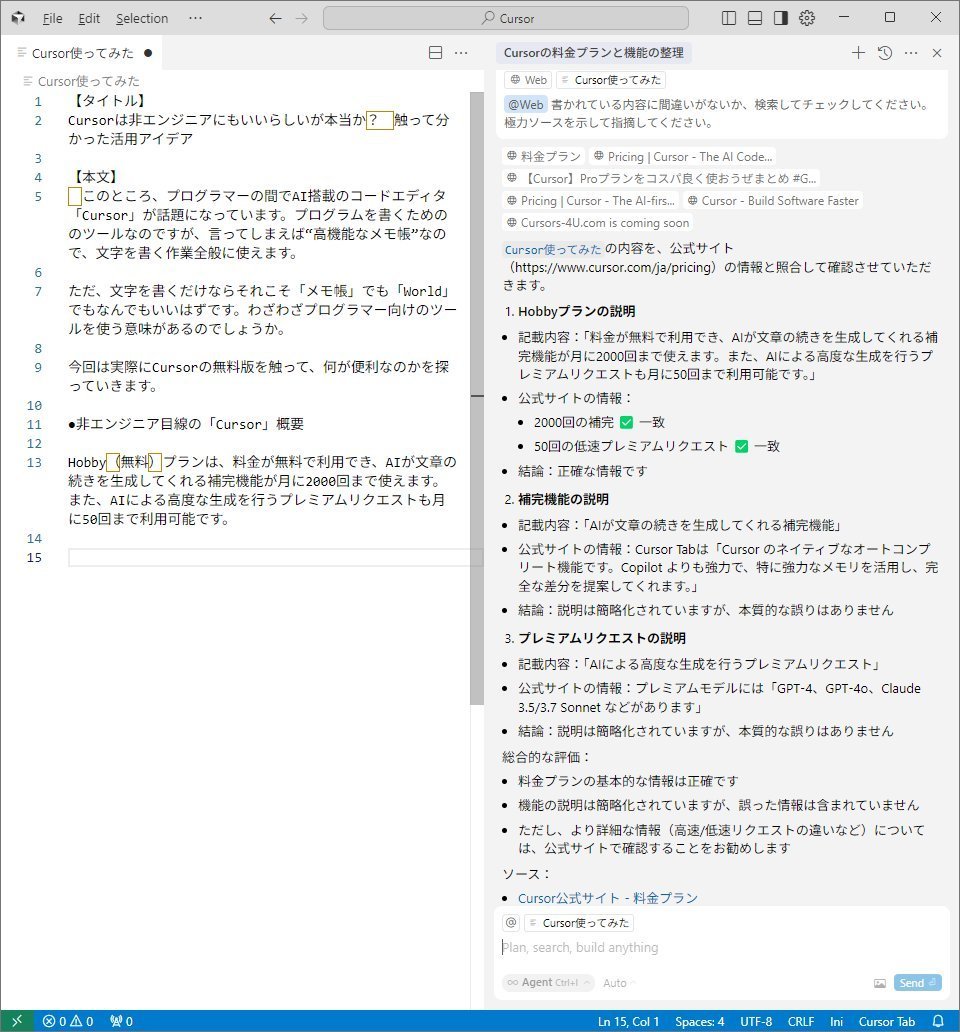This screenshot has height=1032, width=960.
Task: Open the Pricing | Cursor - The AI Code source
Action: tap(683, 157)
